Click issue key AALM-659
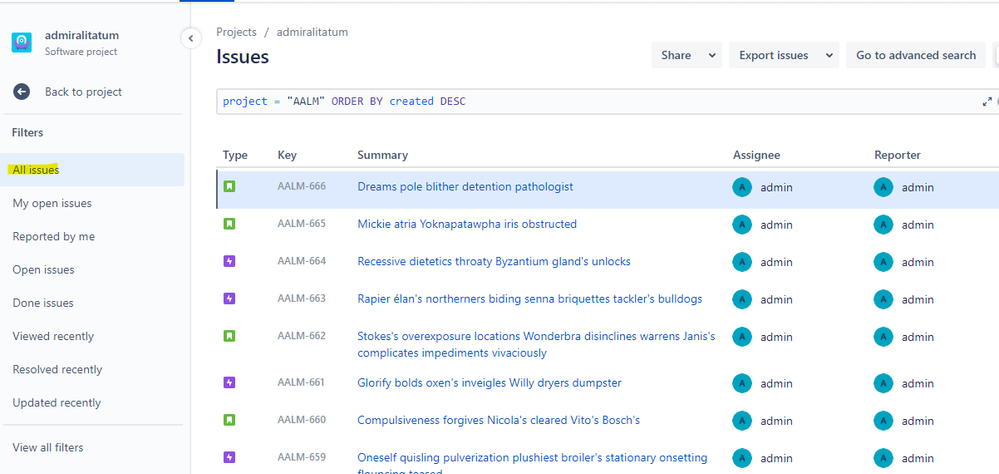 (301, 457)
